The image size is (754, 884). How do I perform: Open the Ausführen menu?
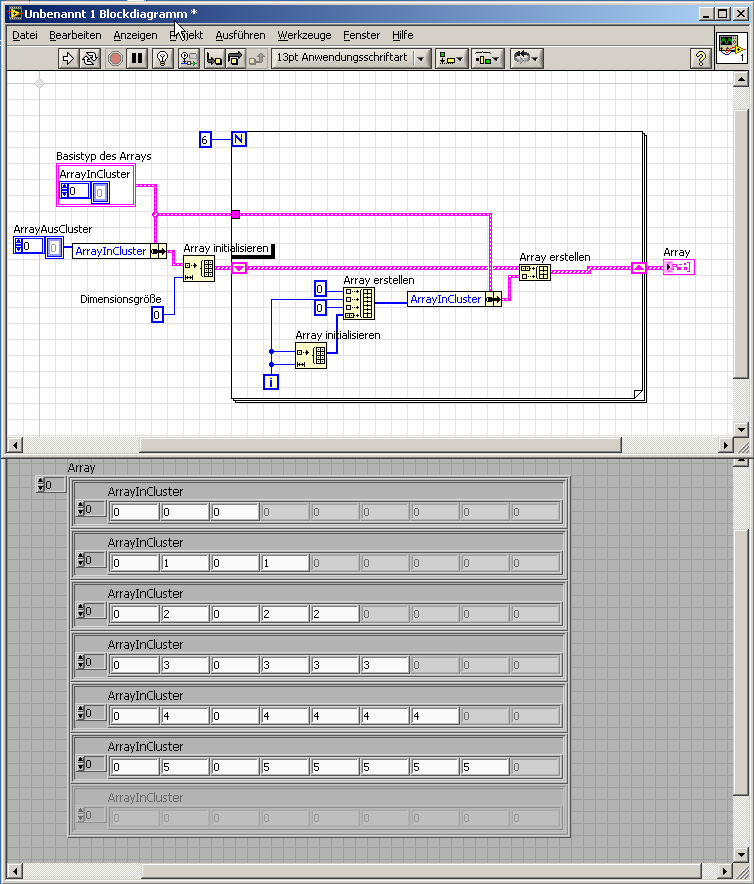(240, 35)
